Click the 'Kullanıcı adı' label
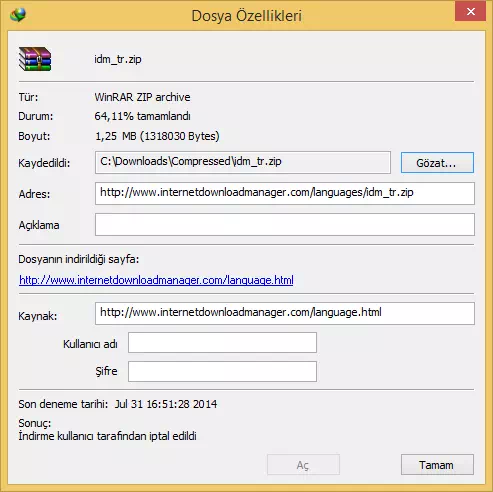Screen dimensions: 493x492 coord(90,344)
